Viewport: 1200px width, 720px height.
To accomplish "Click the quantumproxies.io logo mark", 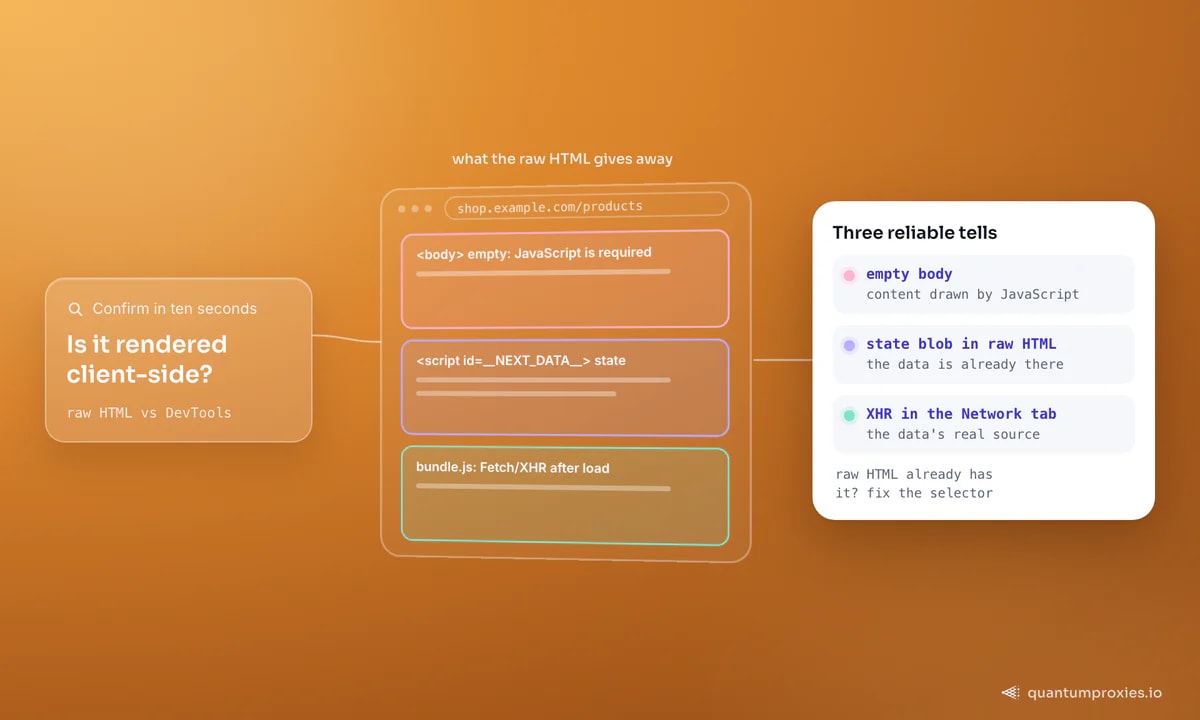I will [x=1011, y=692].
